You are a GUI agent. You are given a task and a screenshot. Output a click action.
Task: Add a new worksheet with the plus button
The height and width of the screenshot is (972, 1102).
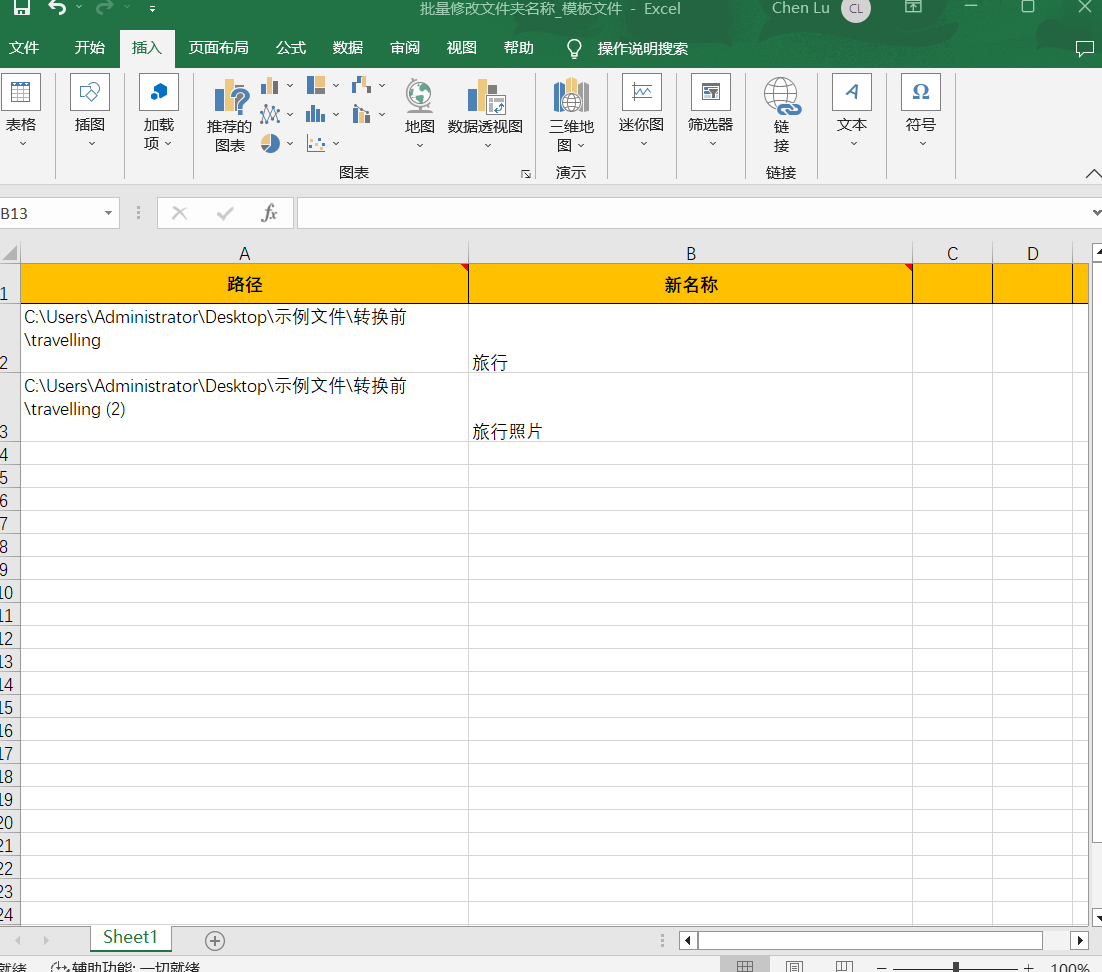click(x=214, y=940)
